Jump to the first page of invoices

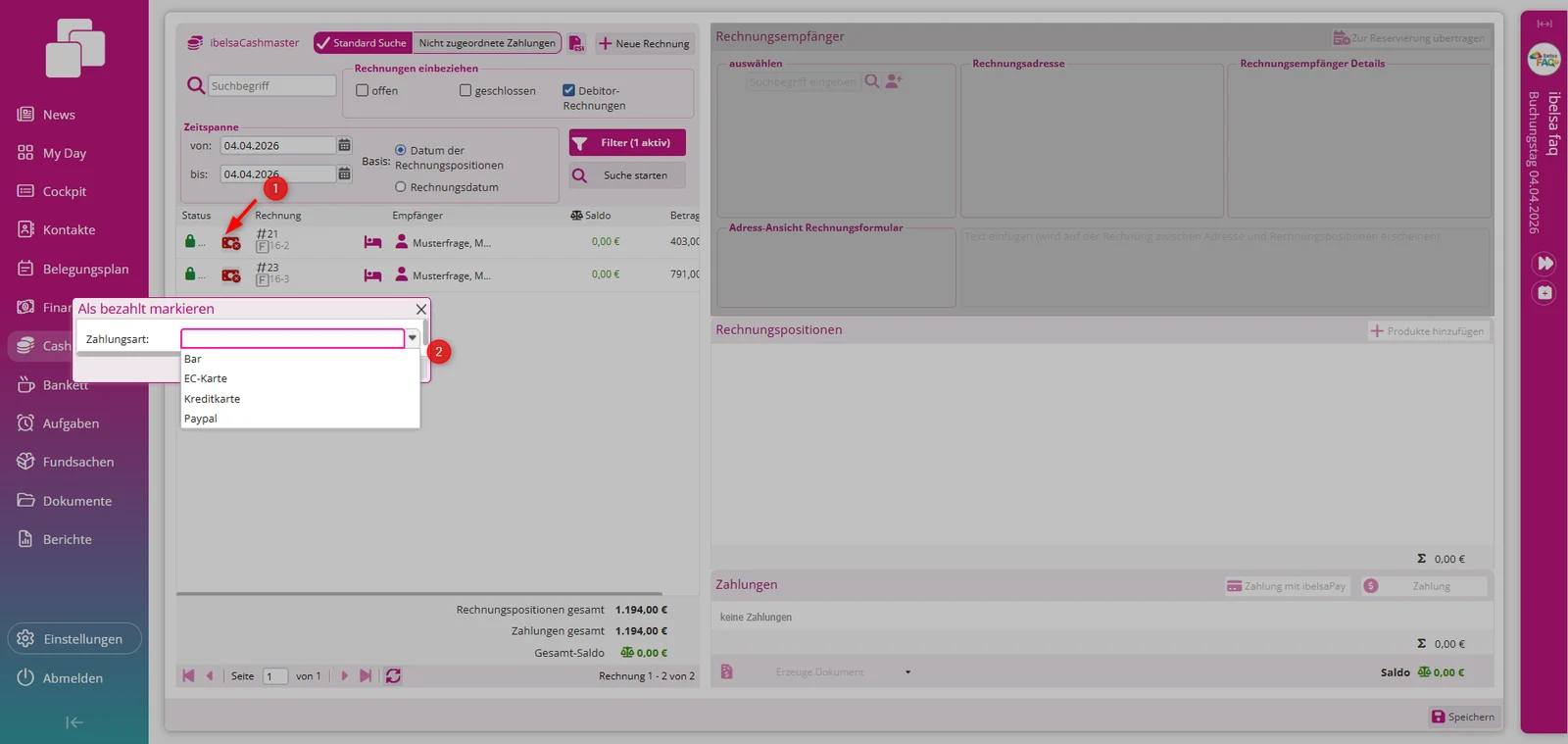[189, 675]
